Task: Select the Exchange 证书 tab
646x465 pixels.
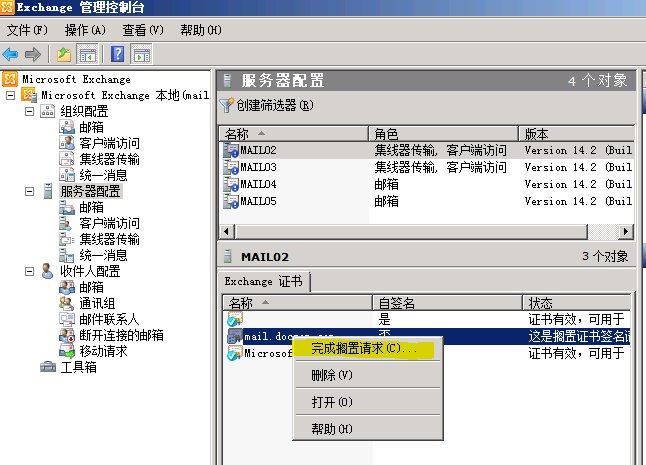Action: [x=264, y=281]
